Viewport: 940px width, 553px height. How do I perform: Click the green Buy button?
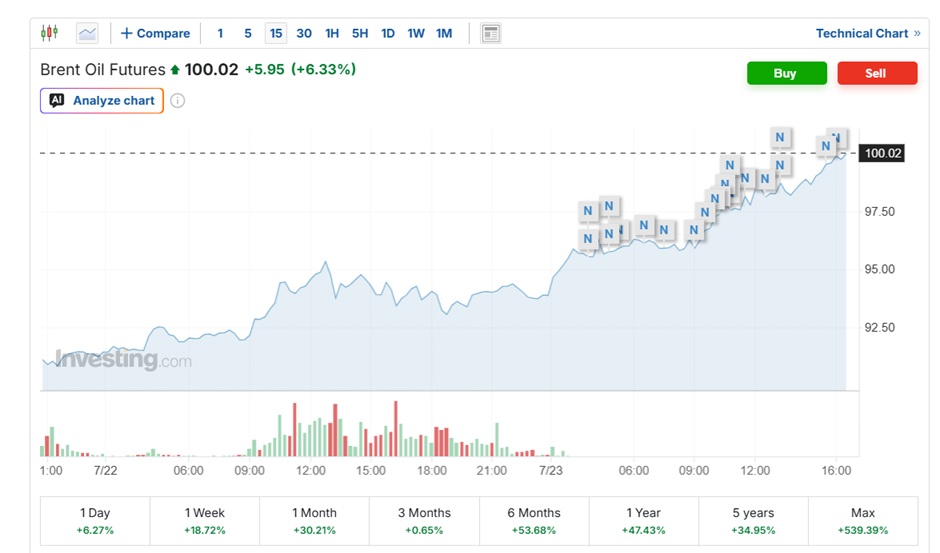click(x=787, y=73)
